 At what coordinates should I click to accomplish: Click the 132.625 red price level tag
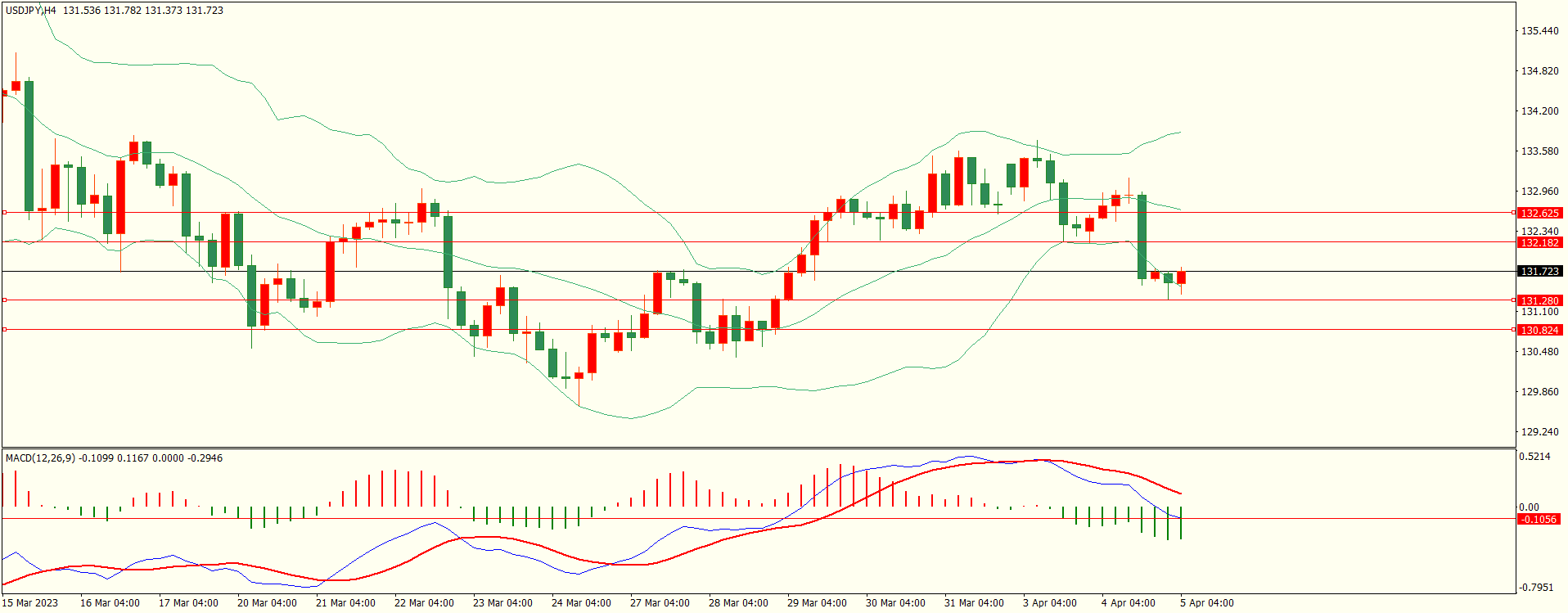(1539, 213)
